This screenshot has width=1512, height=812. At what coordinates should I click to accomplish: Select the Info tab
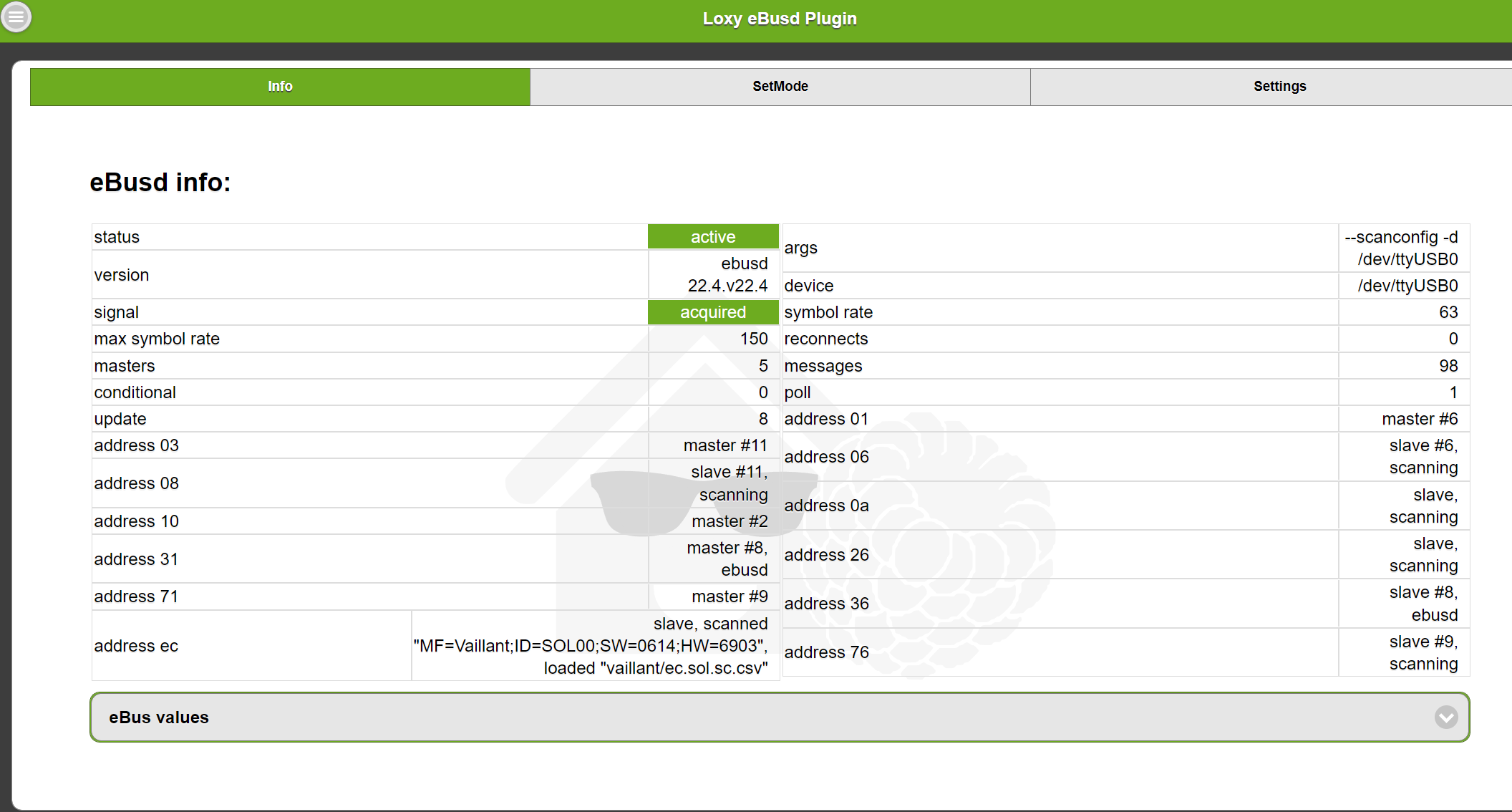click(x=280, y=87)
